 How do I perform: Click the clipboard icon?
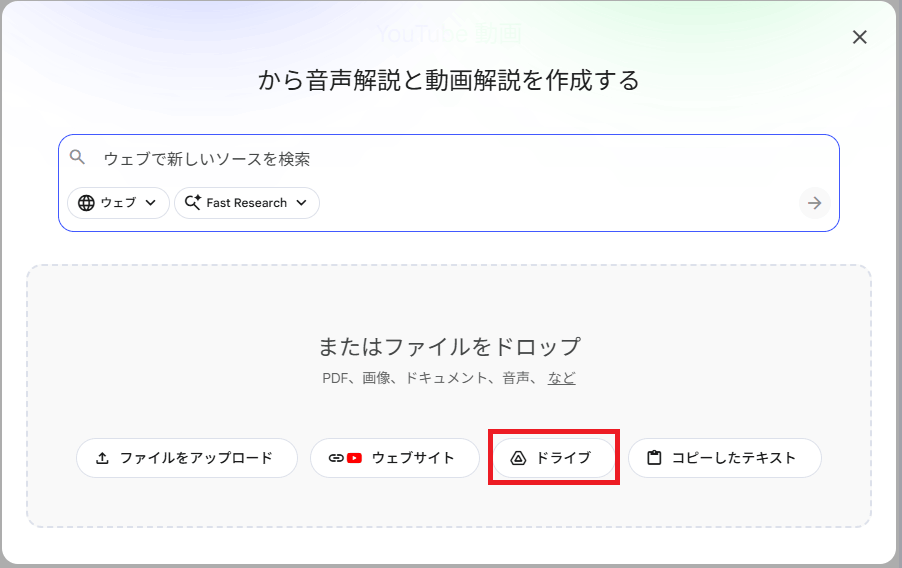pos(654,458)
